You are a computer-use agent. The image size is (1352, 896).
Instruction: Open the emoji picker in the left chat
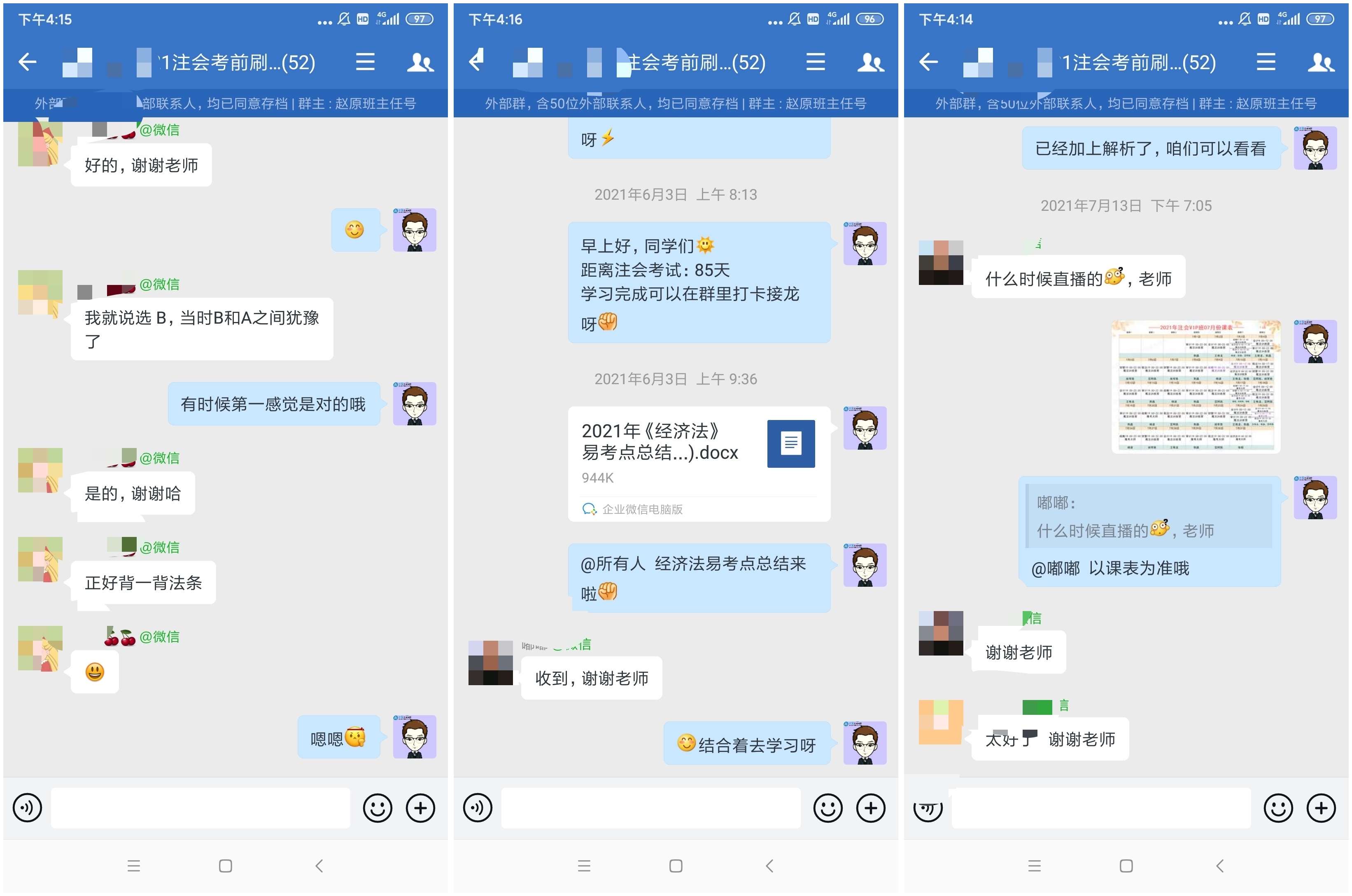coord(378,807)
